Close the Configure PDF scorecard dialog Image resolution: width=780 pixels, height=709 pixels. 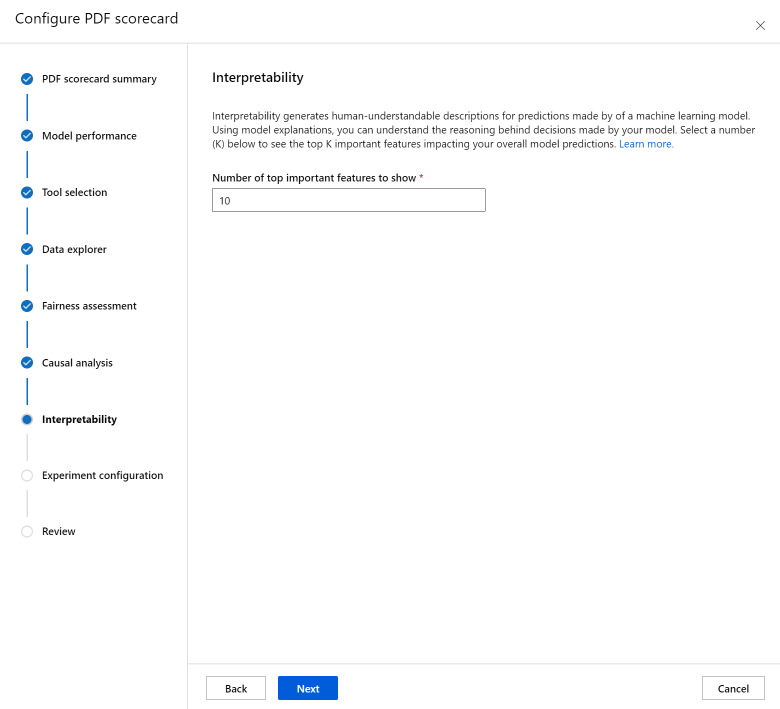point(760,26)
